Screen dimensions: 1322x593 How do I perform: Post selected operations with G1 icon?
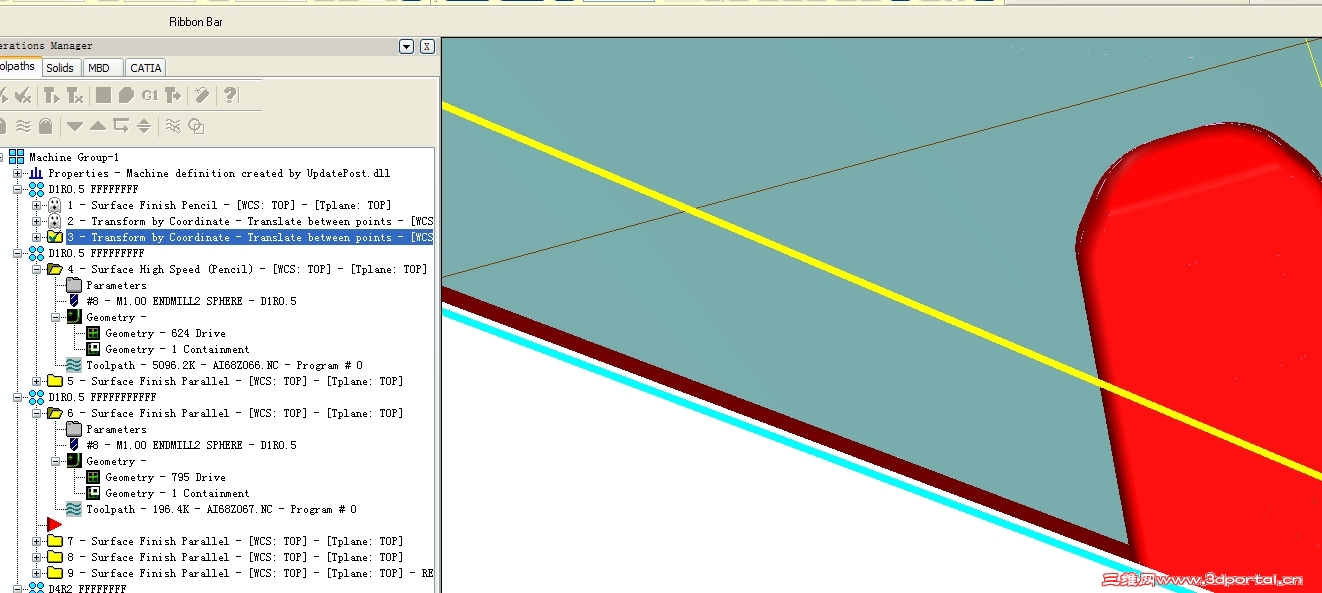click(150, 95)
